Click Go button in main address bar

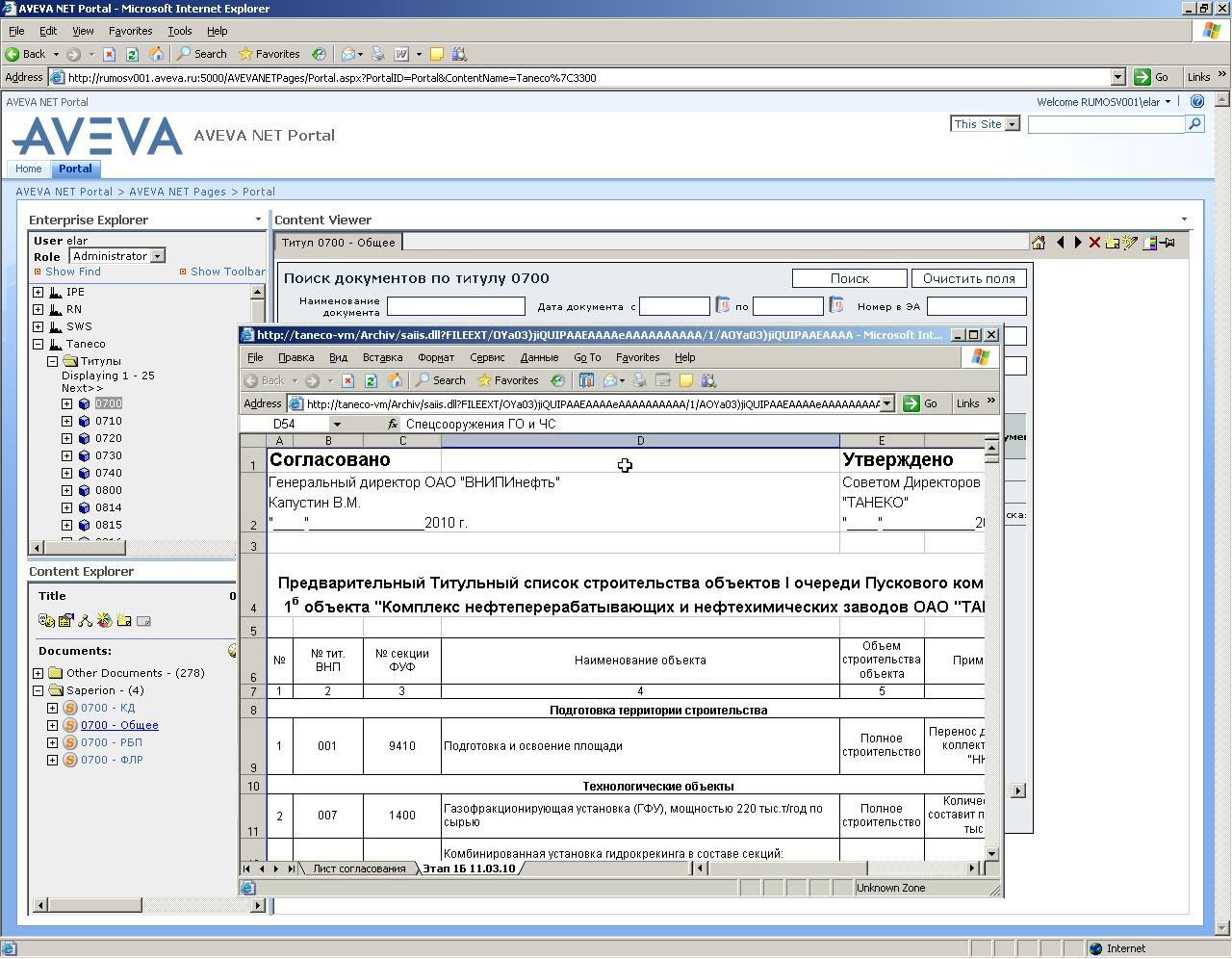click(1151, 77)
